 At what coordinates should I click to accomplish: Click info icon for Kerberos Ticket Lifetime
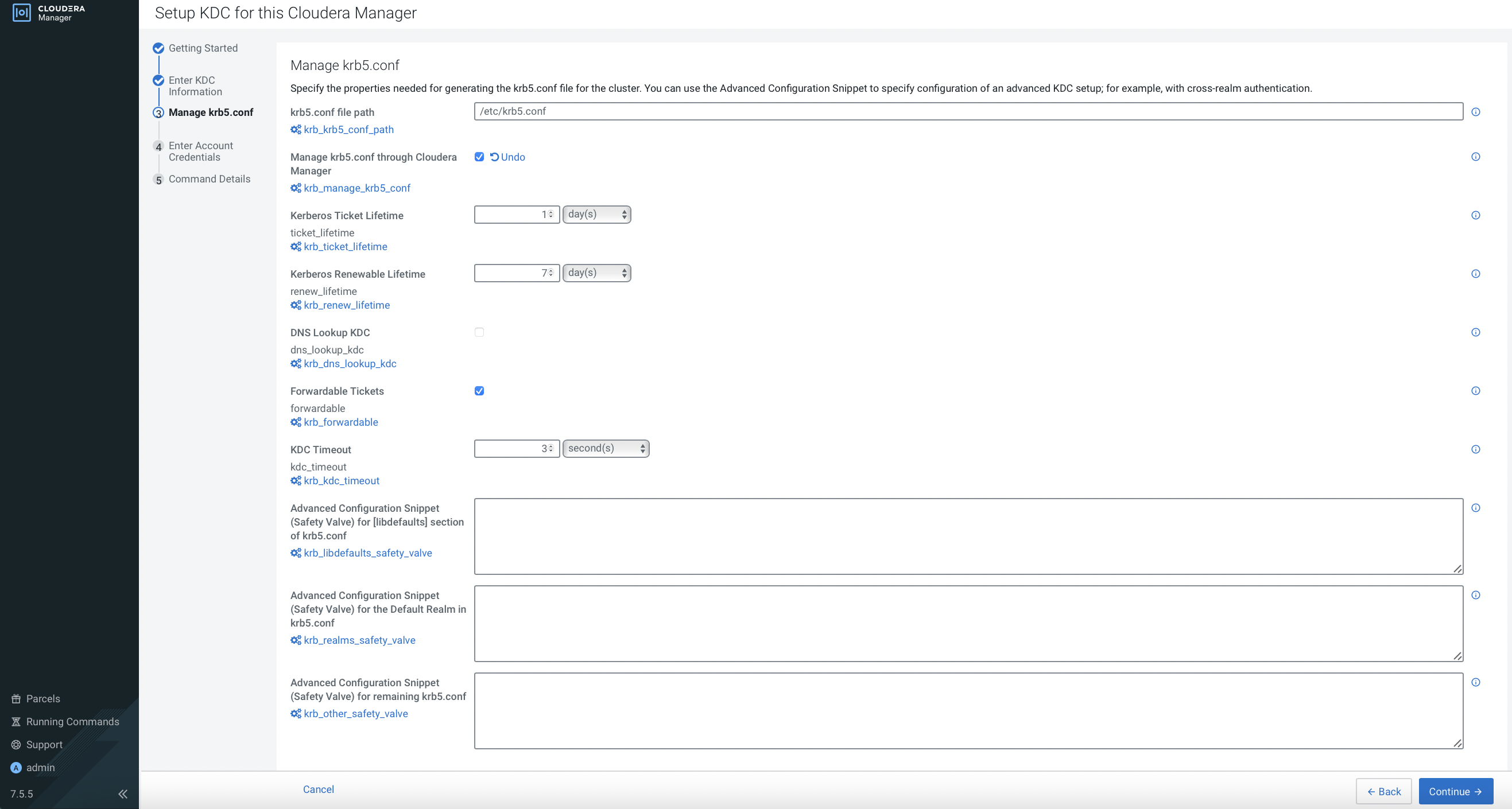(1475, 215)
